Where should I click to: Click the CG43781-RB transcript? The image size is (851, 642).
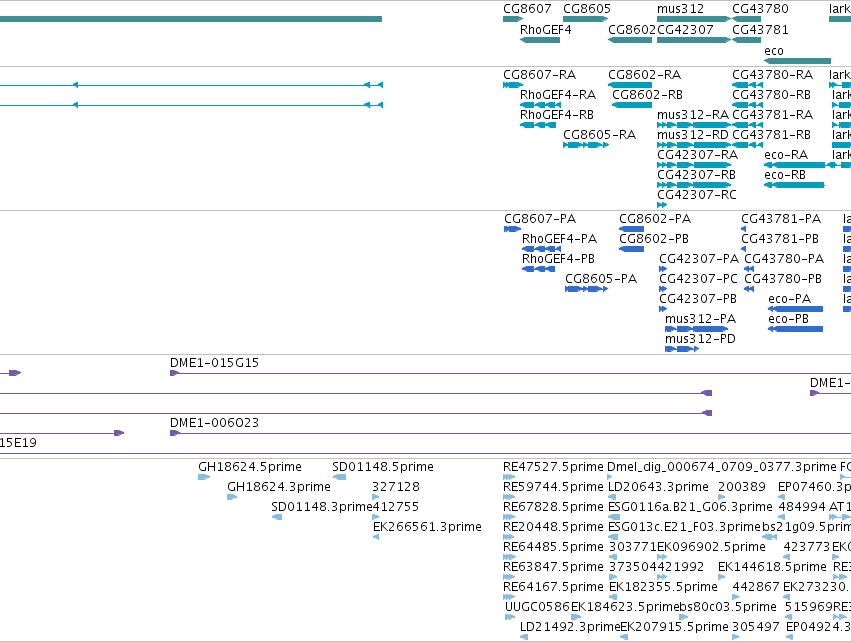click(x=747, y=145)
